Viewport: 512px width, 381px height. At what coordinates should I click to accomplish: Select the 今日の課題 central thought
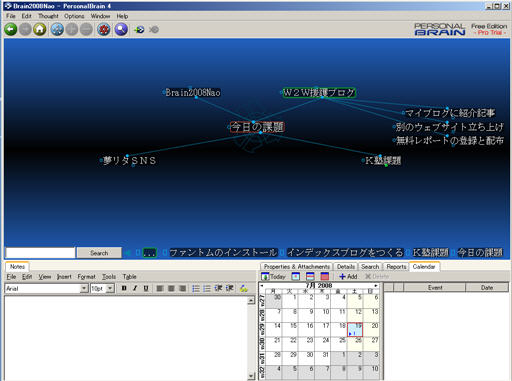[257, 127]
